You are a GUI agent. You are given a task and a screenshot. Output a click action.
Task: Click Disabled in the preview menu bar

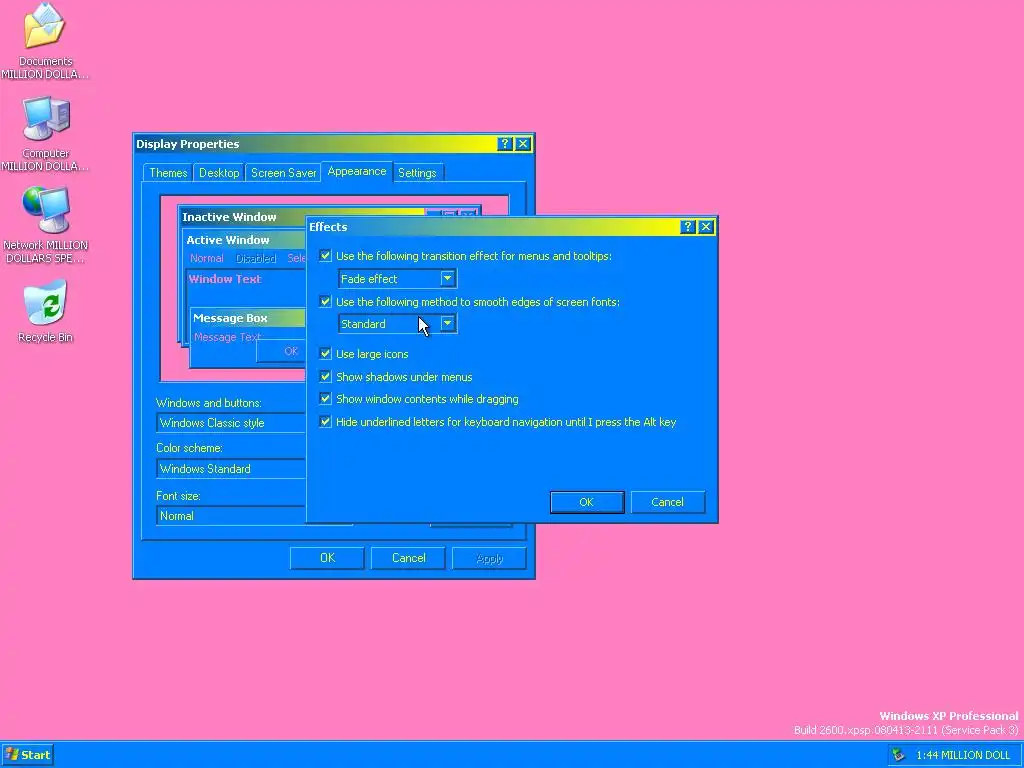(x=255, y=259)
